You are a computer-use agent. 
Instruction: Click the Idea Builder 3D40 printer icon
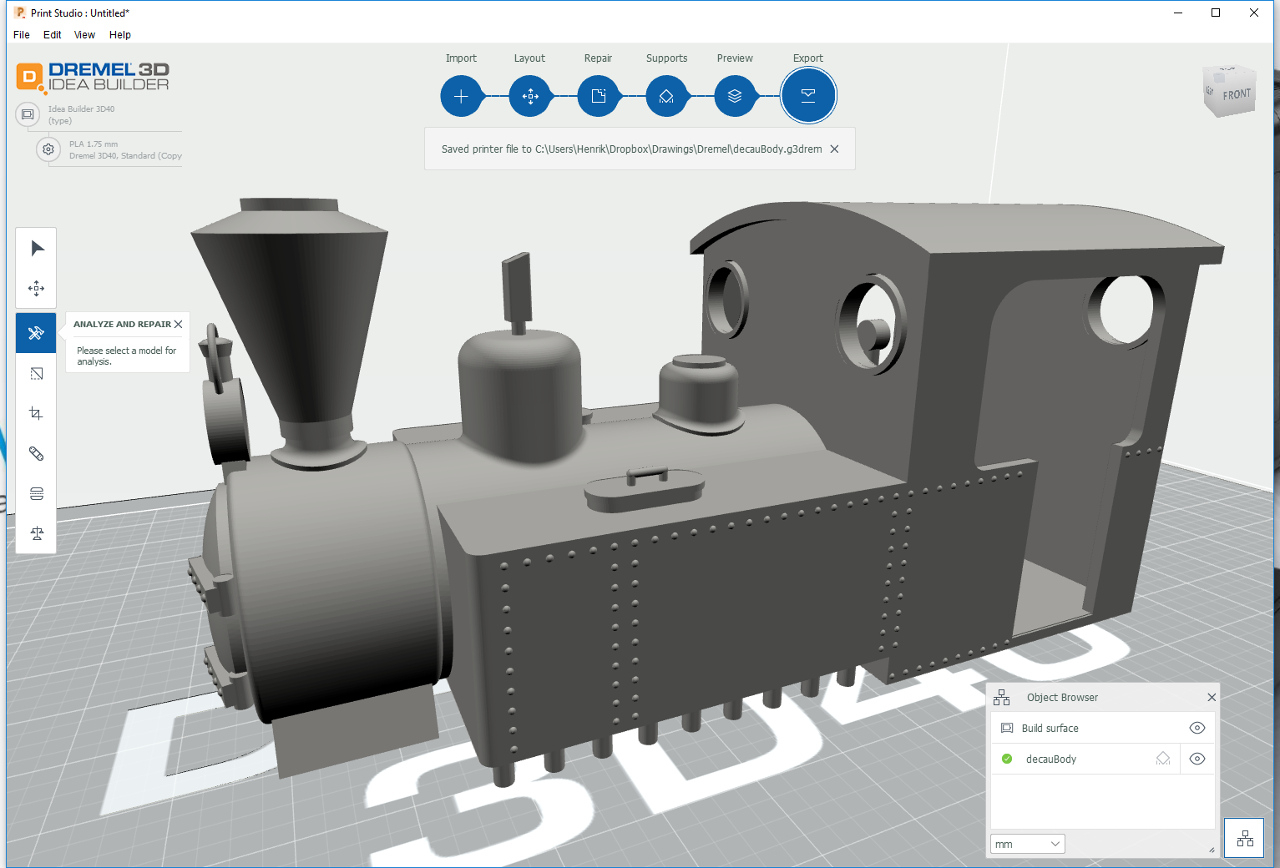click(28, 115)
